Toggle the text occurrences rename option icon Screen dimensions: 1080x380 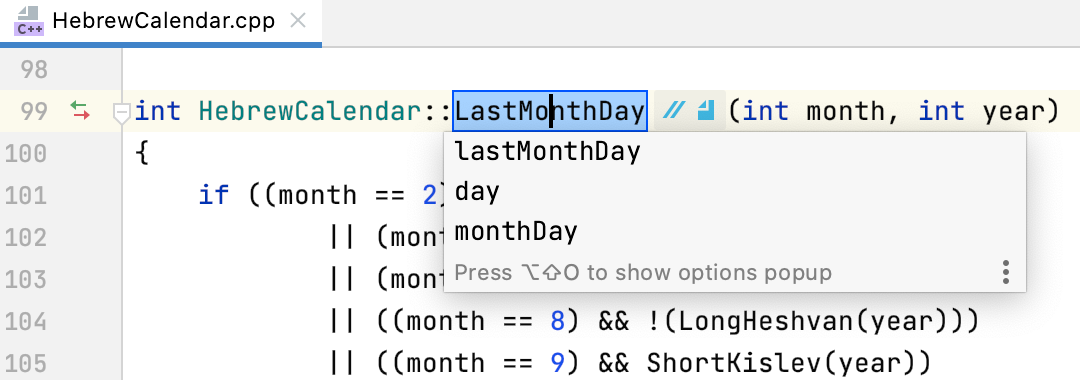(705, 110)
